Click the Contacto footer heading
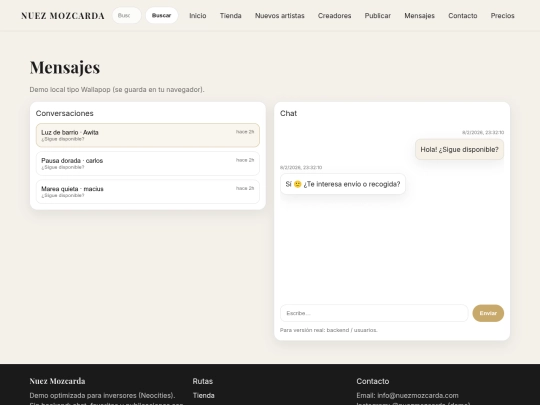Viewport: 540px width, 405px height. click(x=373, y=381)
